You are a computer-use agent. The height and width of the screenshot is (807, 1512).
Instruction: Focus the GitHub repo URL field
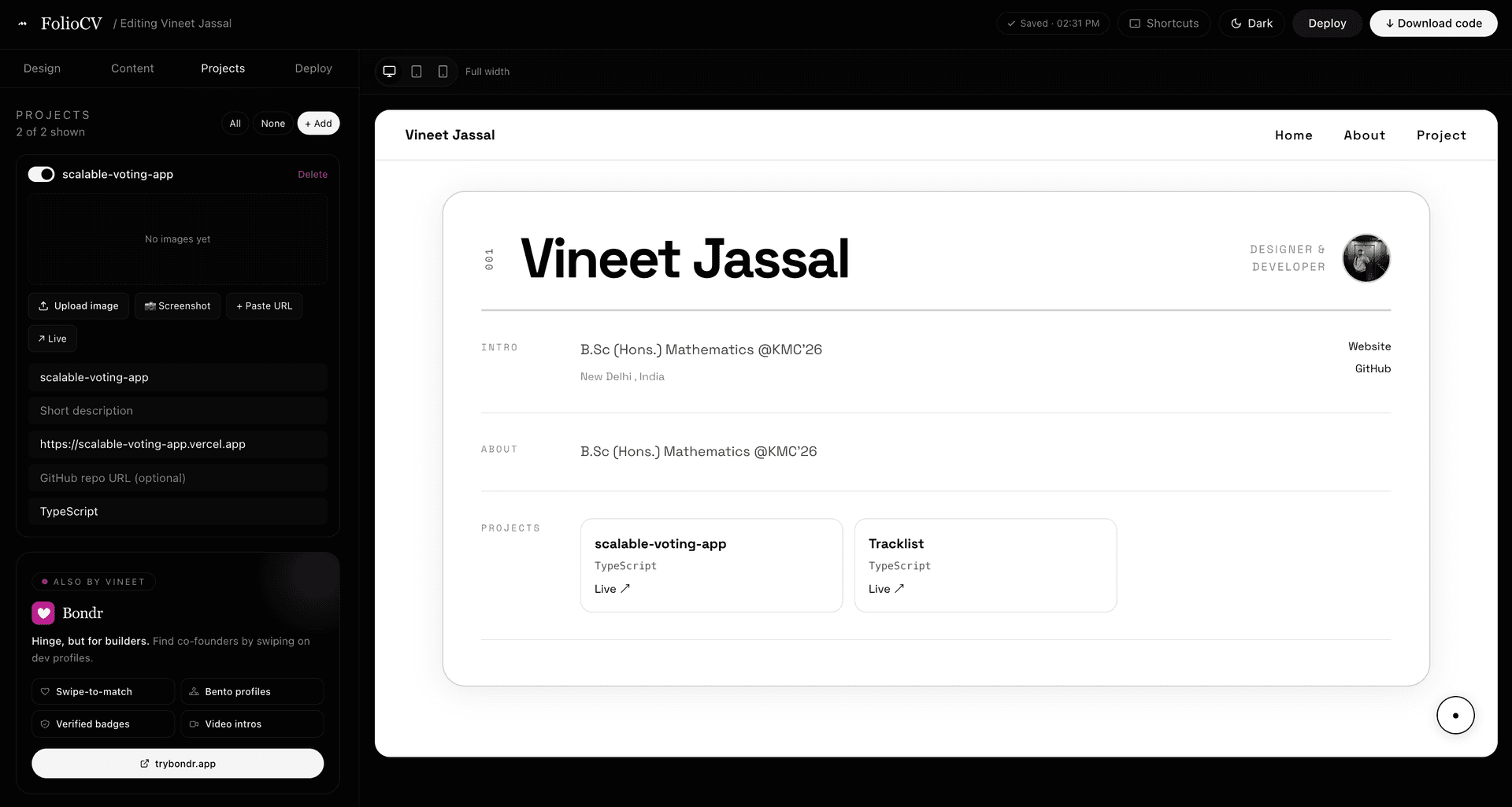point(178,478)
